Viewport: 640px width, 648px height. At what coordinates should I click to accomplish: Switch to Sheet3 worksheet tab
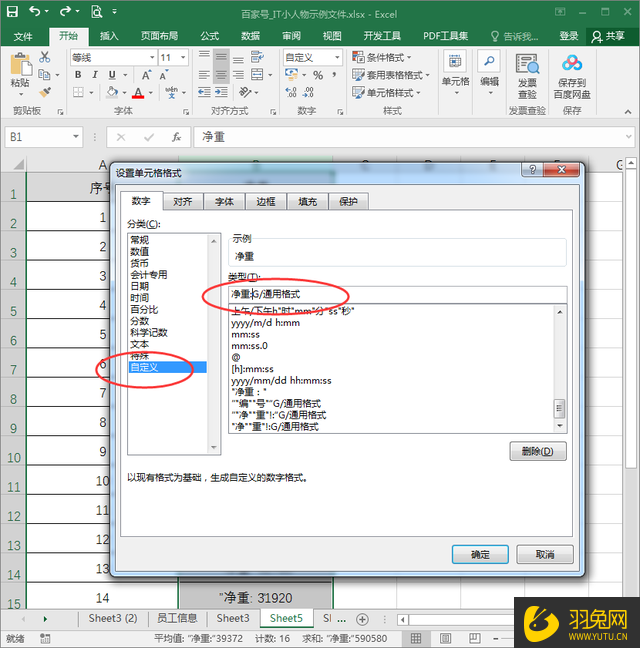(x=233, y=618)
